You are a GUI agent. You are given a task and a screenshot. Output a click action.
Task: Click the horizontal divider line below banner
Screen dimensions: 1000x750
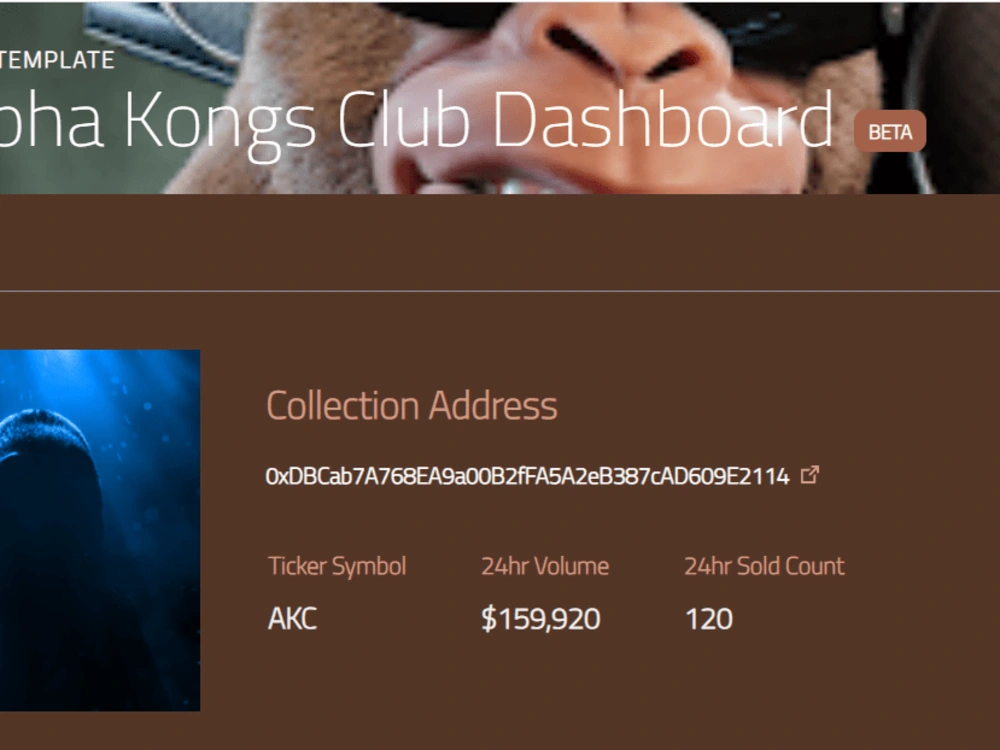(500, 291)
